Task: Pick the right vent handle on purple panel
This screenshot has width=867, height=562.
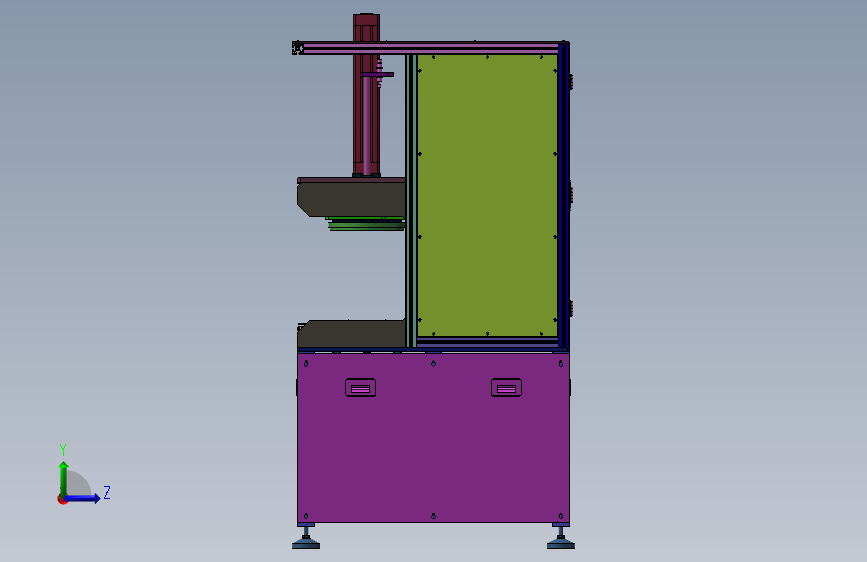Action: [506, 388]
